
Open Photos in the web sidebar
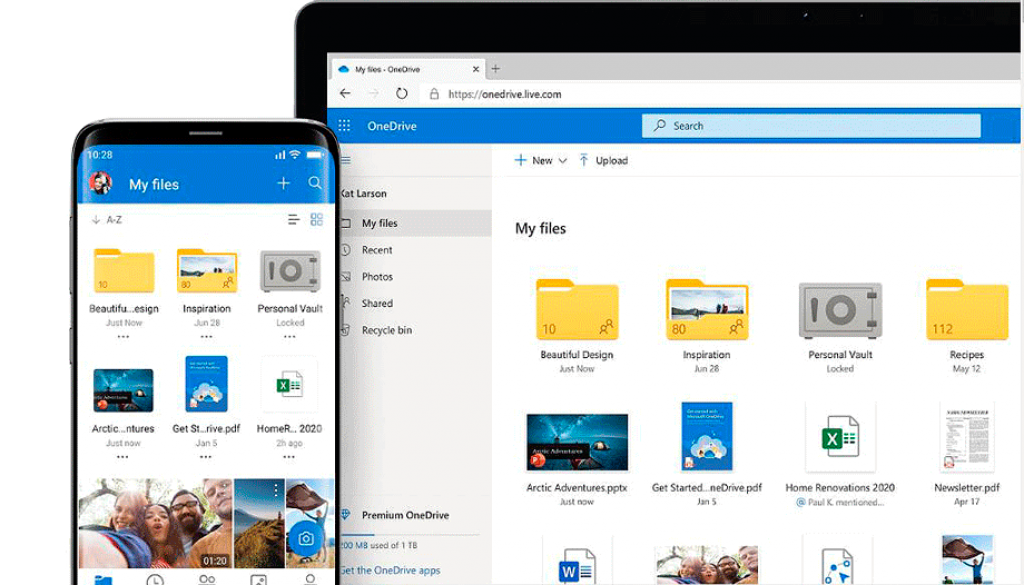pos(377,277)
